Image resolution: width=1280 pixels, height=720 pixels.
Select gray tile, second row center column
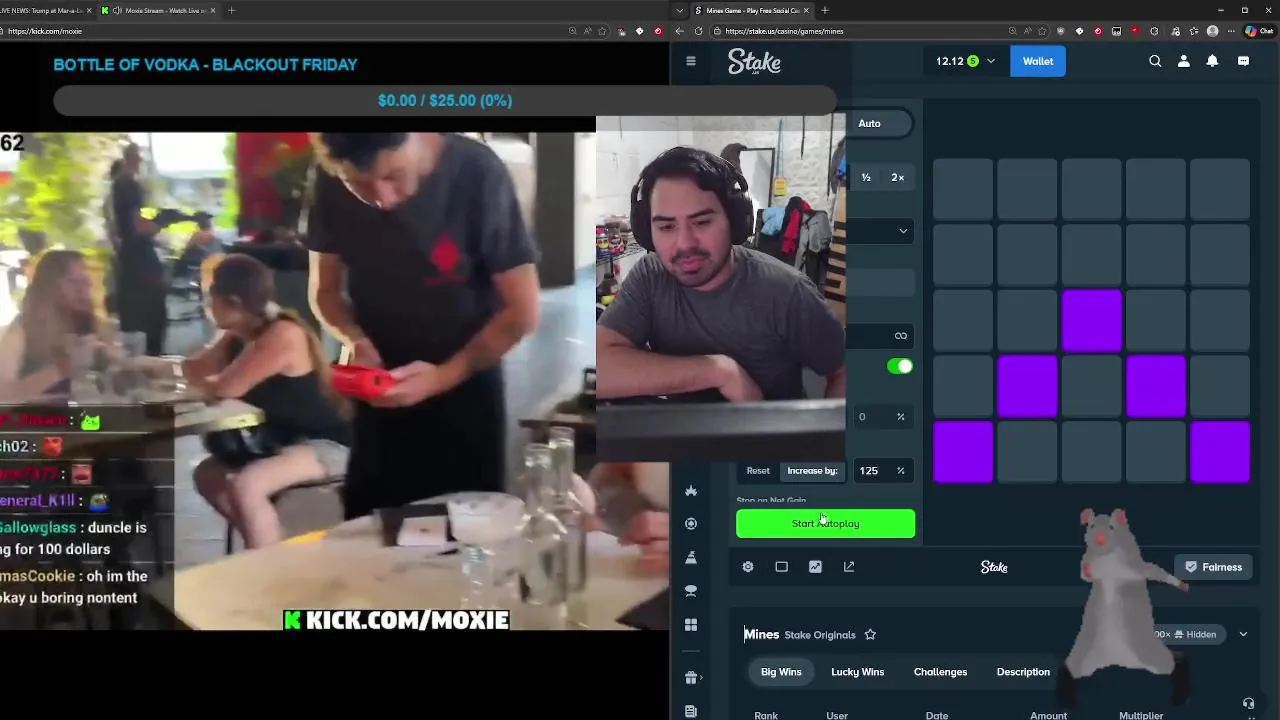[x=1091, y=255]
